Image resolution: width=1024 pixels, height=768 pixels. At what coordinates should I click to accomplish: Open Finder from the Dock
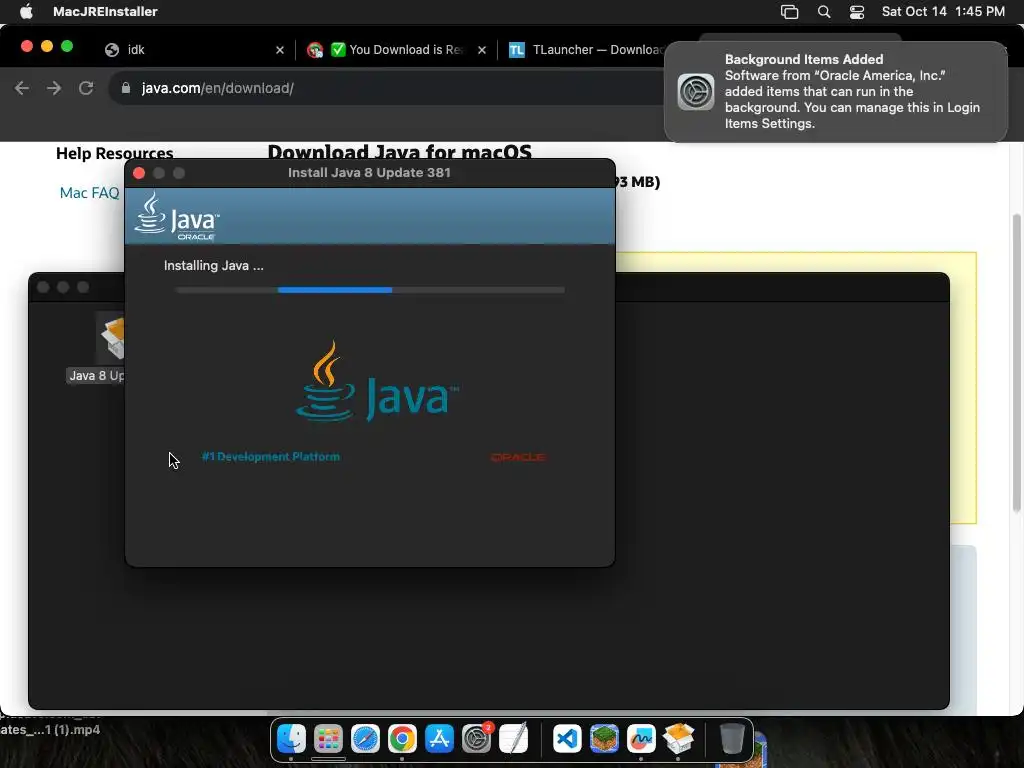[x=291, y=739]
